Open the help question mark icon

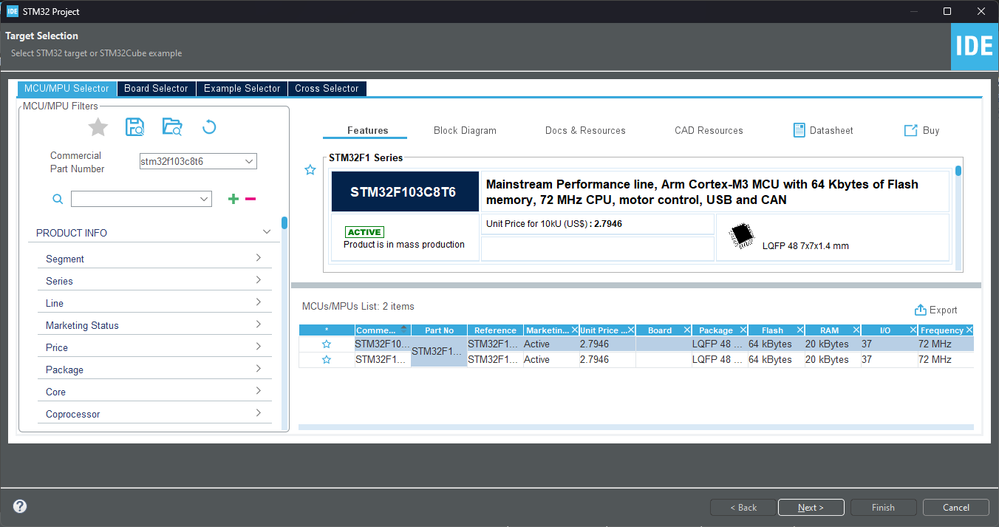click(x=20, y=507)
